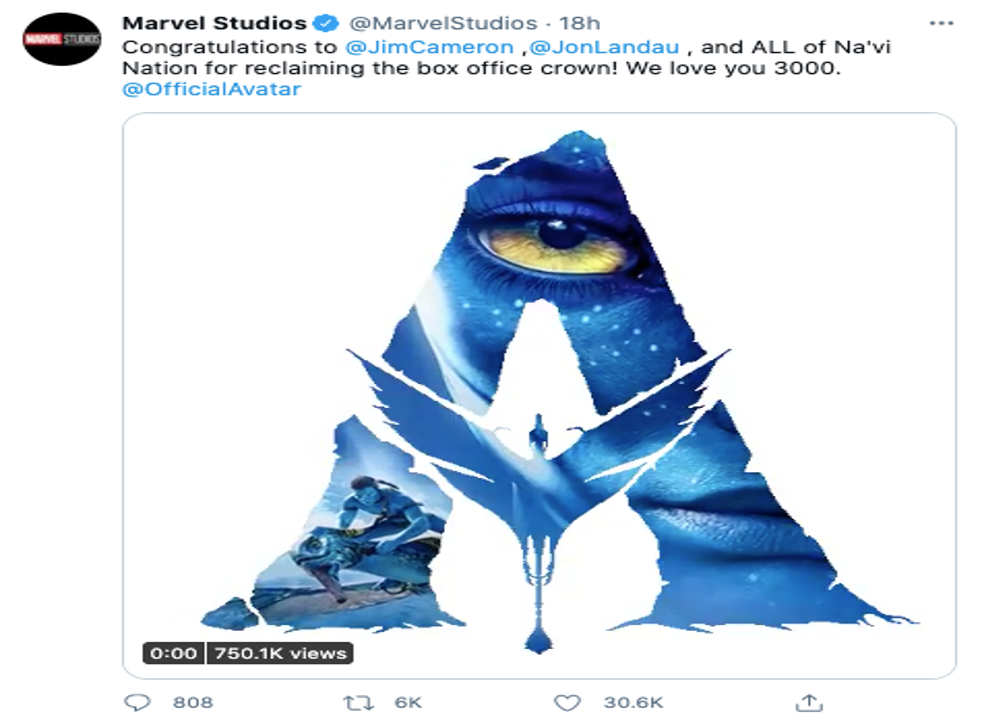Click the 0:00 video time label
982x726 pixels.
coord(173,653)
